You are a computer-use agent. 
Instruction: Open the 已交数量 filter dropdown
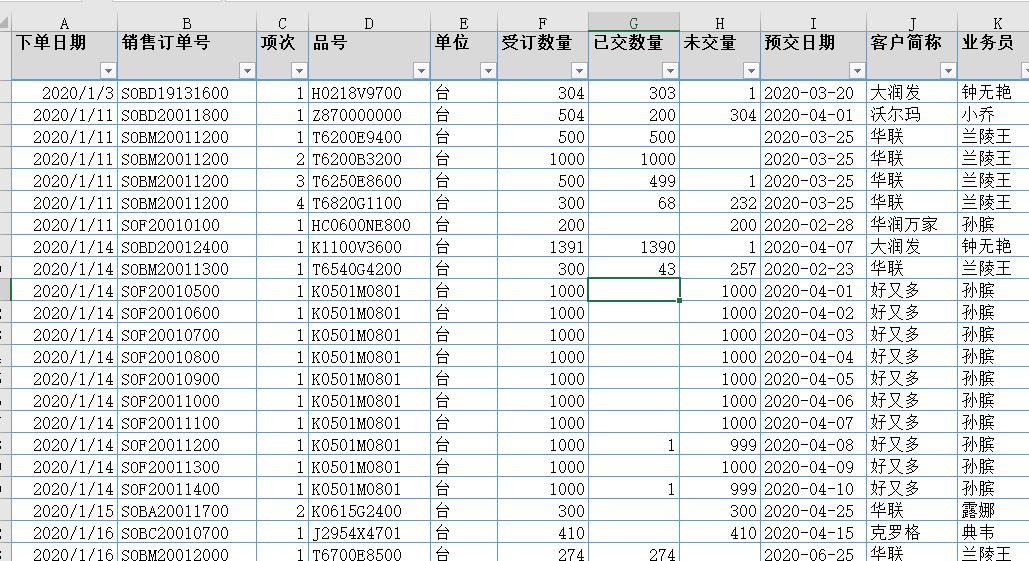click(670, 70)
